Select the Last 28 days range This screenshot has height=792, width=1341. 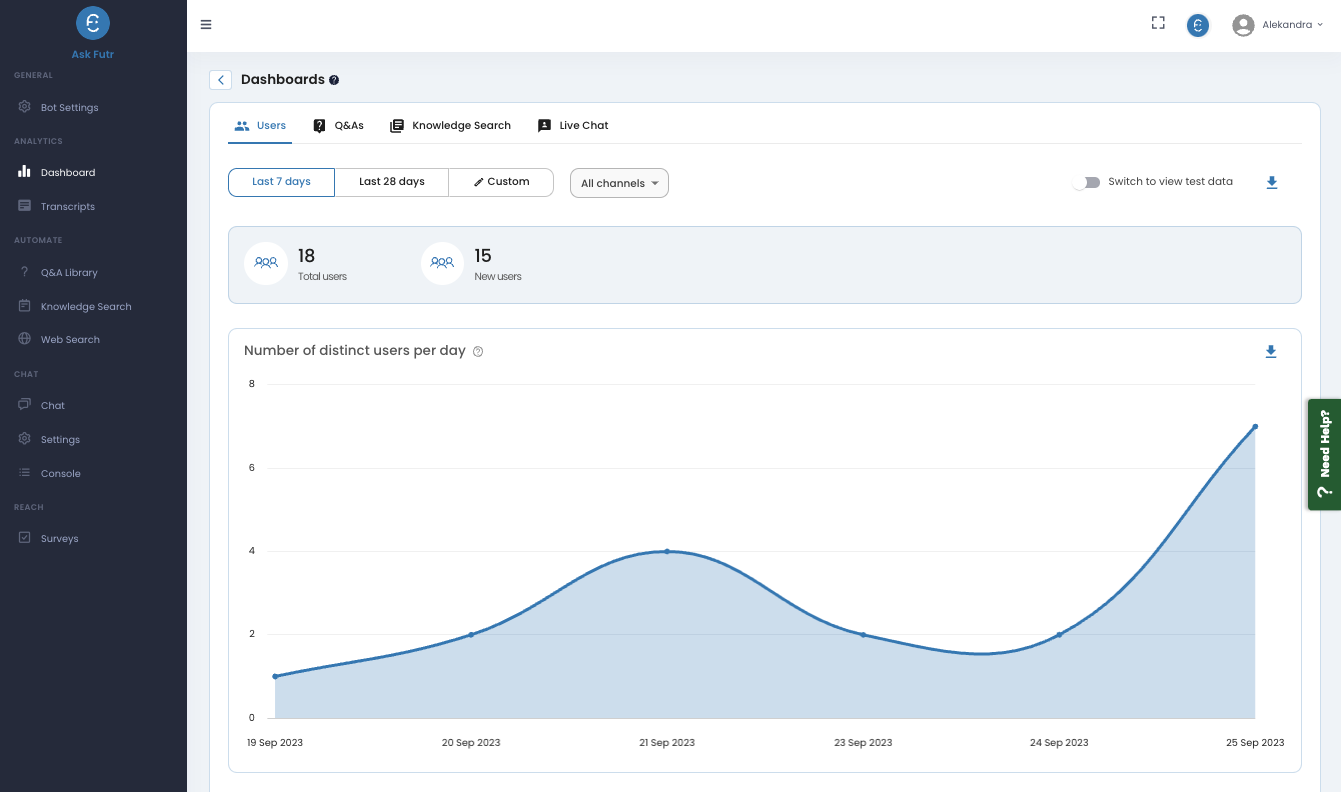[x=392, y=182]
